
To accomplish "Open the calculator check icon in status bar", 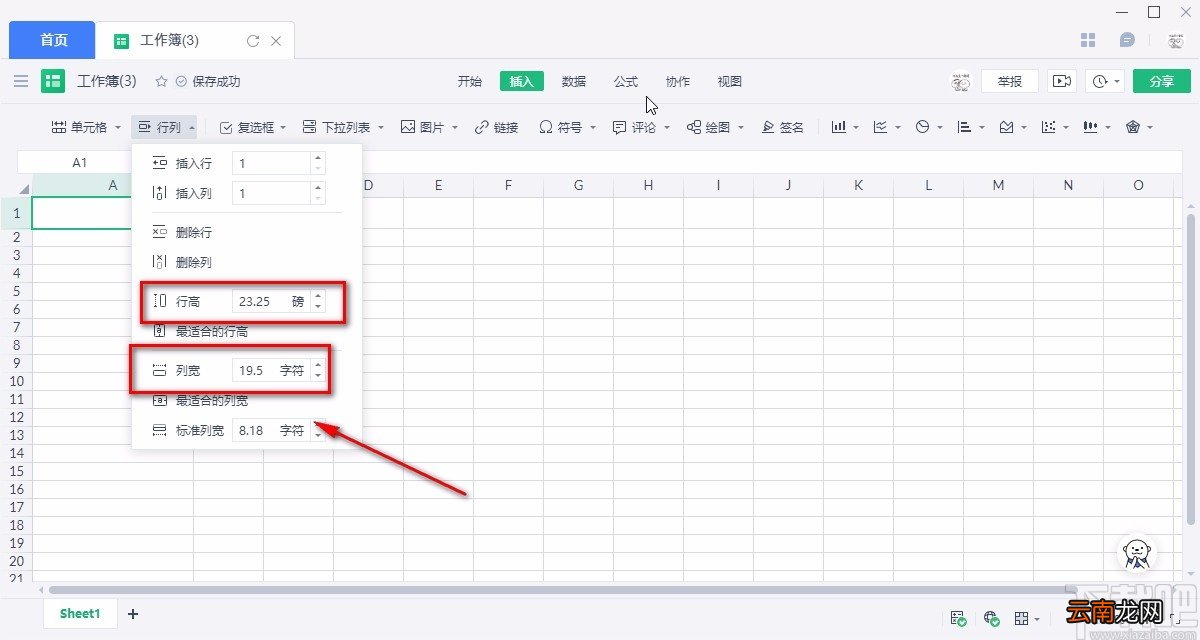I will click(958, 618).
